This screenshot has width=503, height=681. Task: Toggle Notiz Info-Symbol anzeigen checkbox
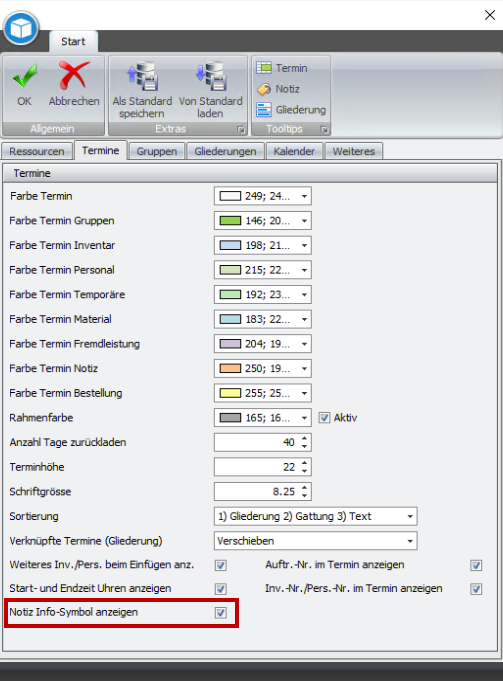221,612
